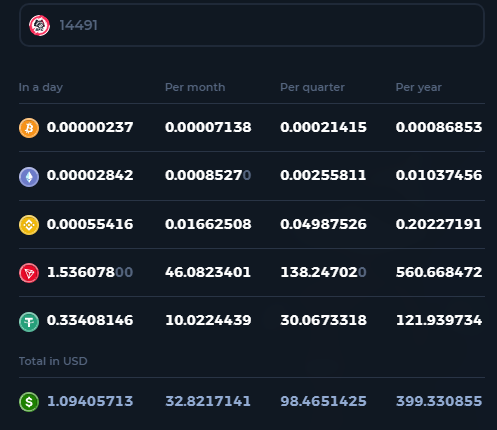Select the 'In a day' column header
497x430 pixels.
tap(41, 87)
